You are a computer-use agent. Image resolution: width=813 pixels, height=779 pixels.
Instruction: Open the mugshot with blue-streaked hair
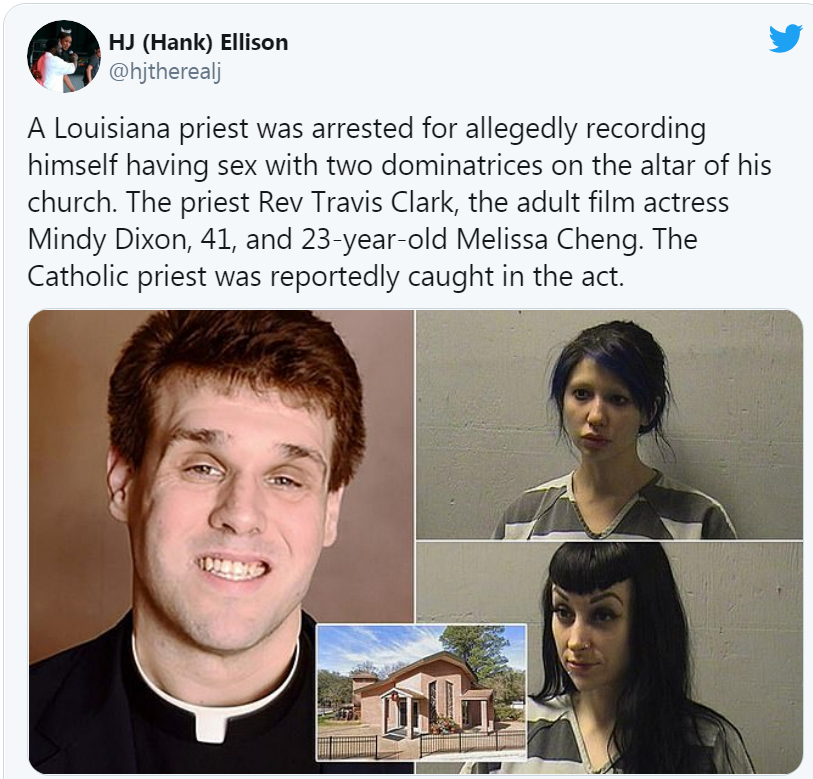pos(609,425)
